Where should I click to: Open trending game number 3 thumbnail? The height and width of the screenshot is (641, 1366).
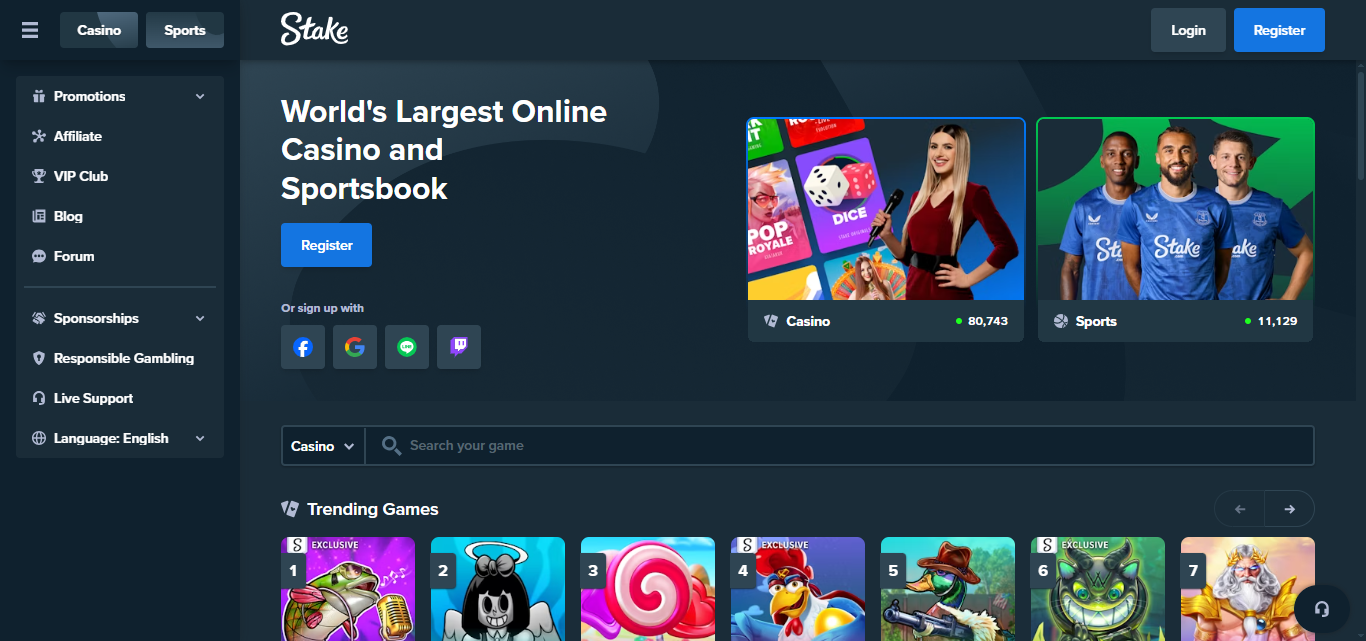click(648, 589)
